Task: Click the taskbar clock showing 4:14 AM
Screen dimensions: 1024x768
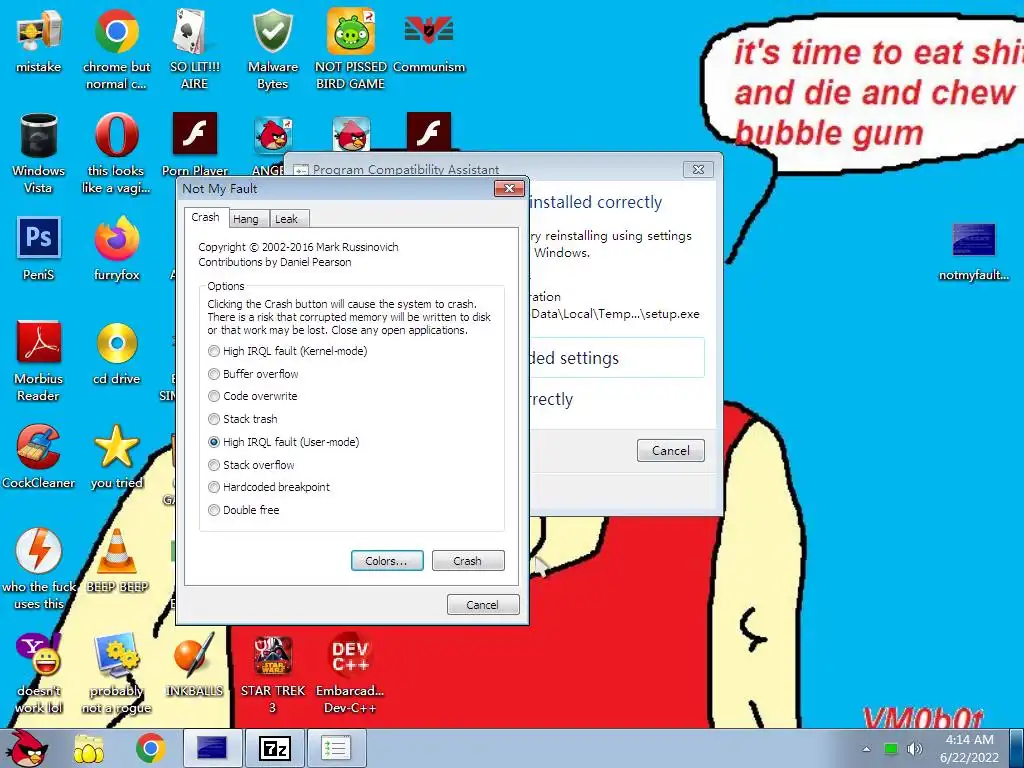Action: (970, 748)
